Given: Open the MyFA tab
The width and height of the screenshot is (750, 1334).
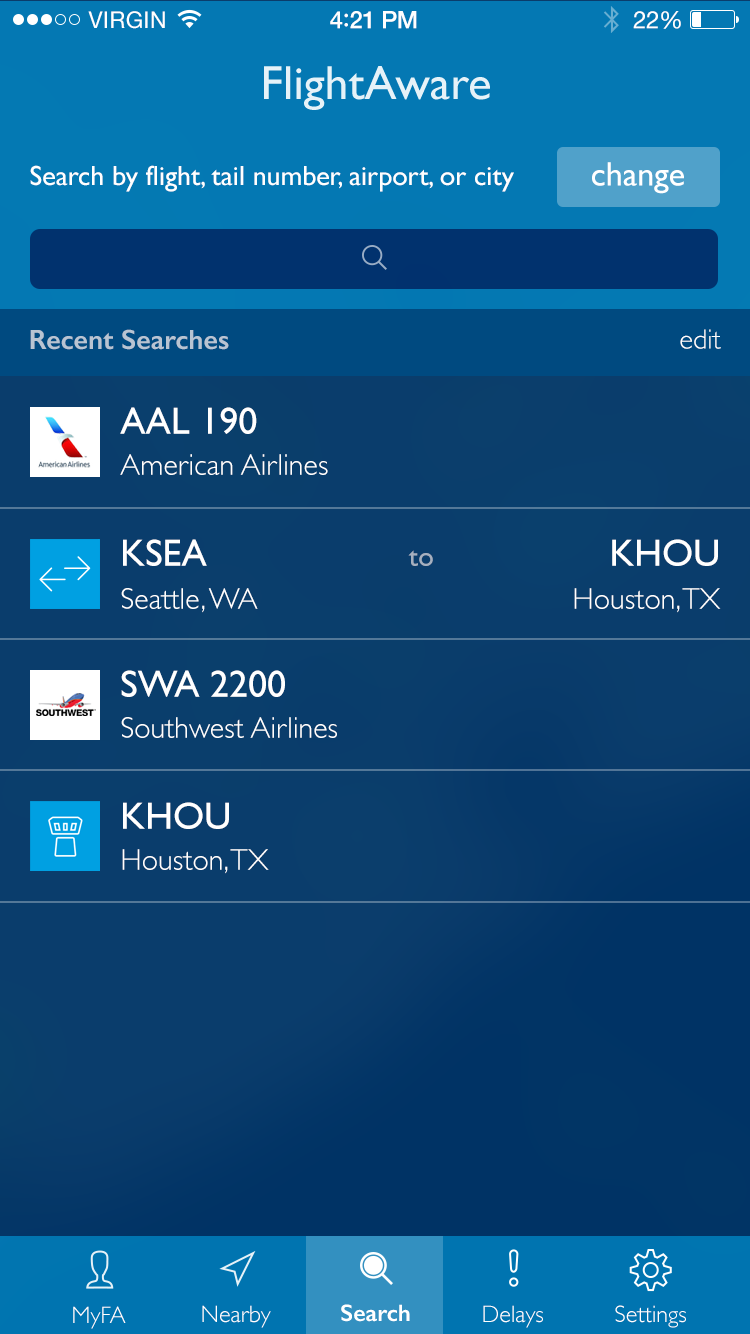Looking at the screenshot, I should tap(98, 1285).
